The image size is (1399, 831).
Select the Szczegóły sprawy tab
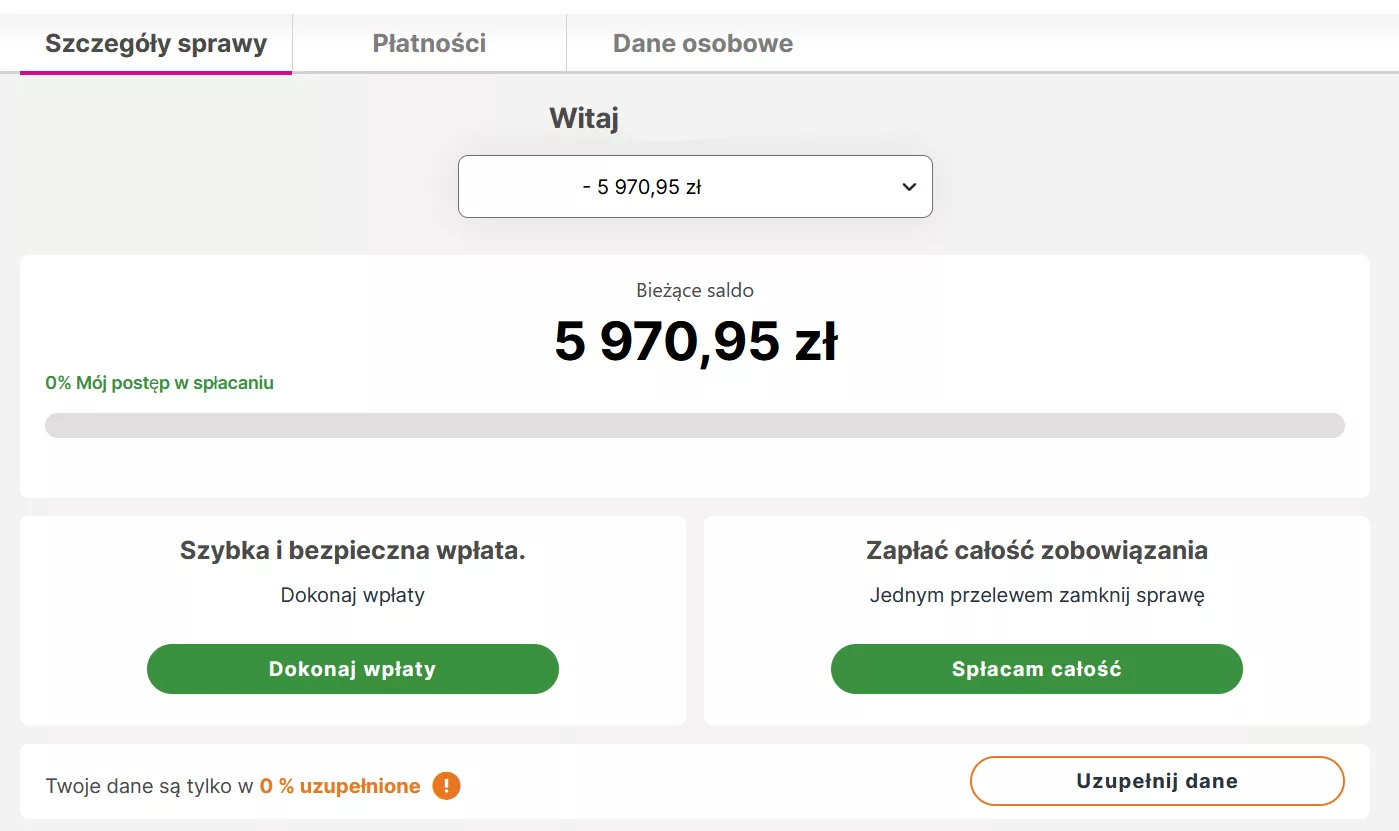[156, 44]
